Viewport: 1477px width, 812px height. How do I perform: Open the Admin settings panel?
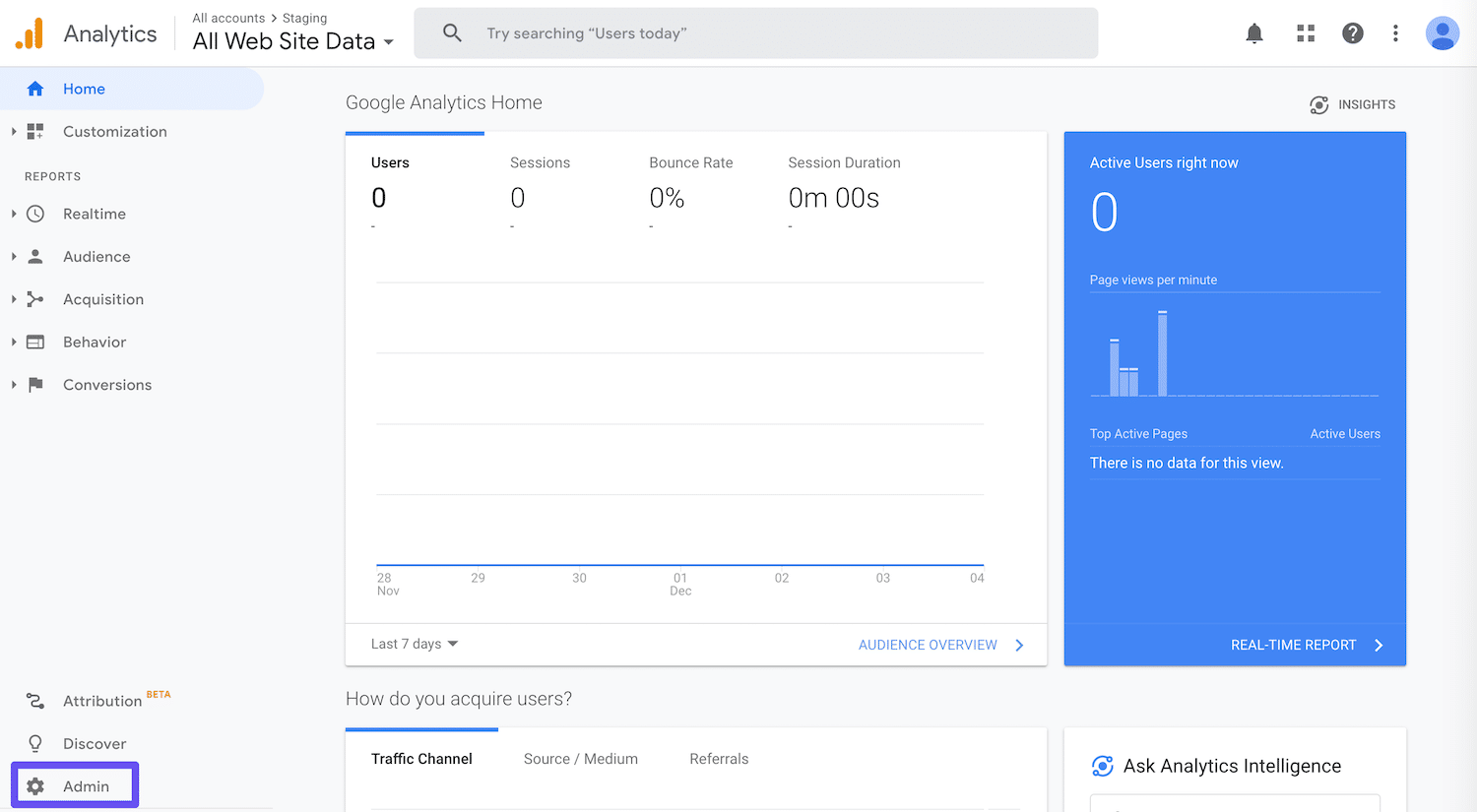(x=85, y=785)
